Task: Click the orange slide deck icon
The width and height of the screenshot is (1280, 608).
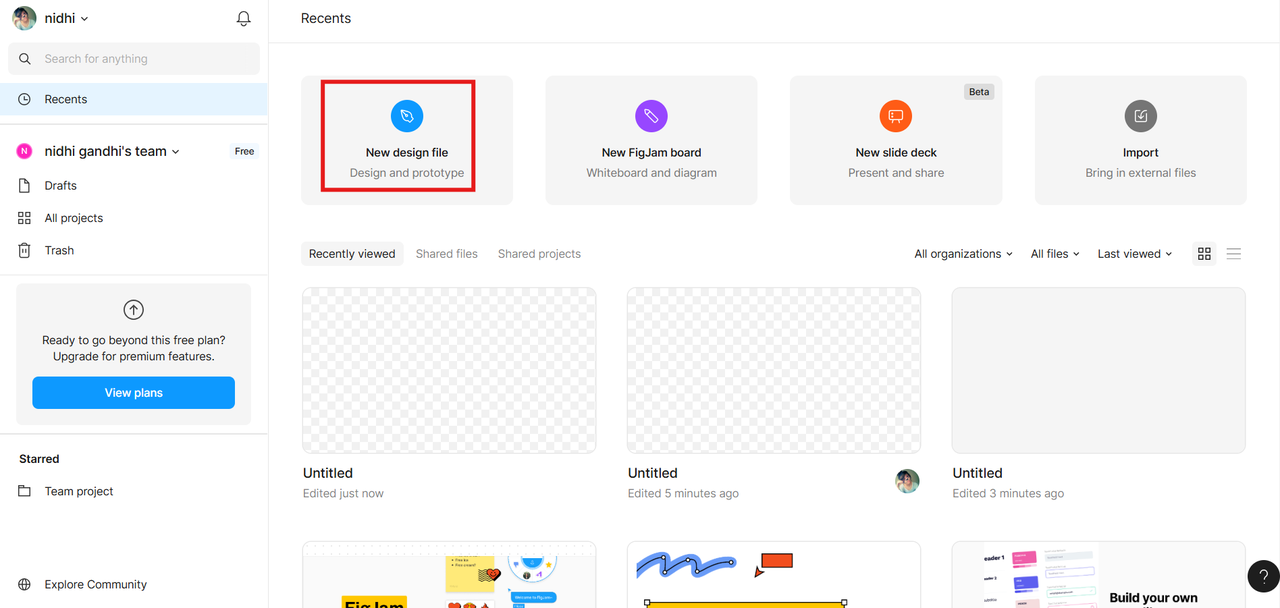Action: pos(896,116)
